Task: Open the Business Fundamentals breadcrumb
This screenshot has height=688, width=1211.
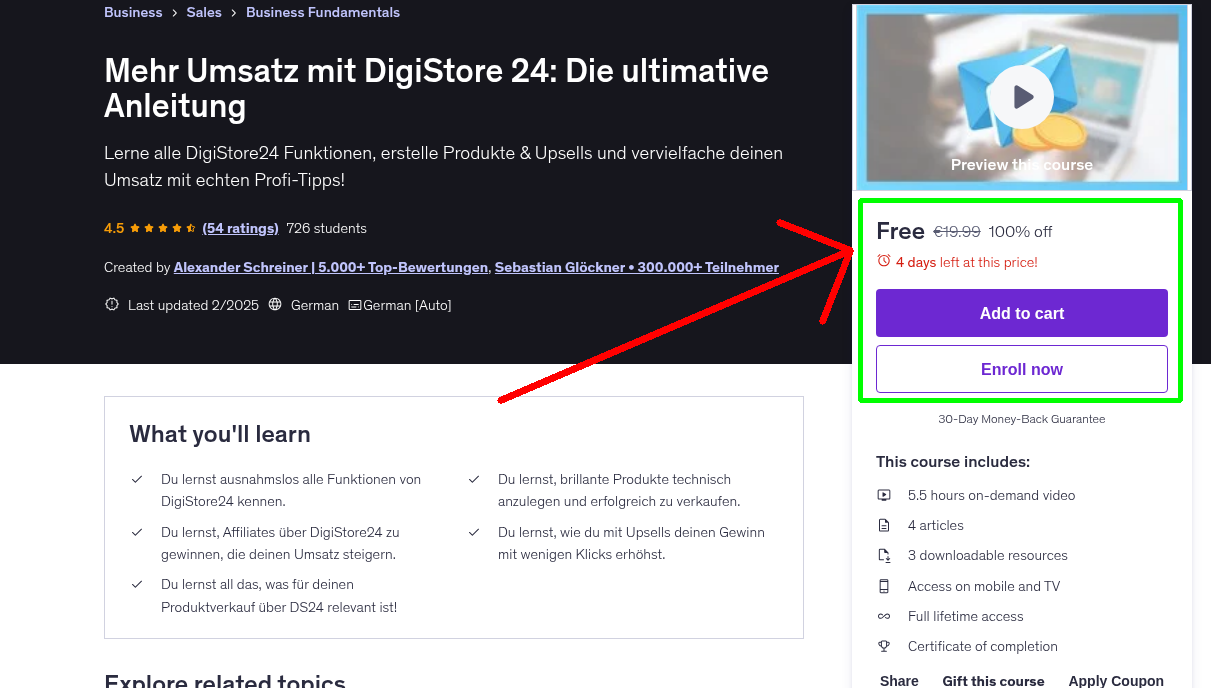Action: click(323, 12)
